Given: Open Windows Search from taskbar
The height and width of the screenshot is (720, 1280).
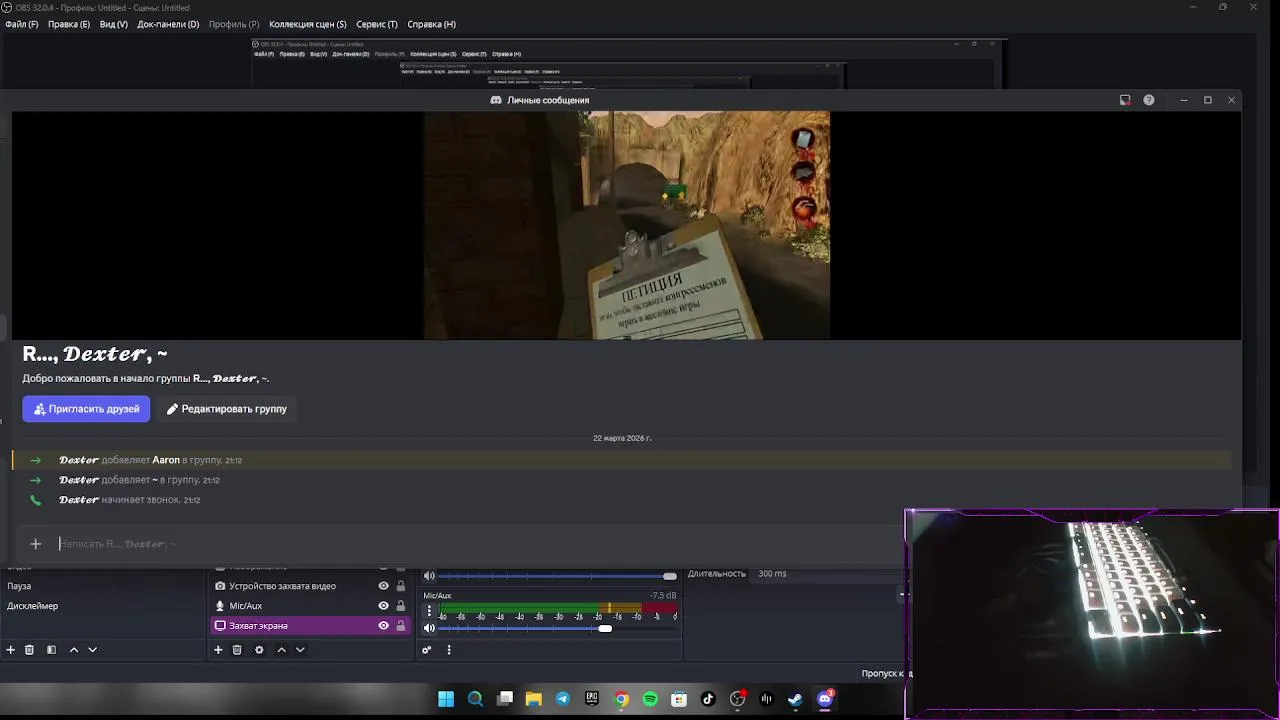Looking at the screenshot, I should tap(476, 700).
